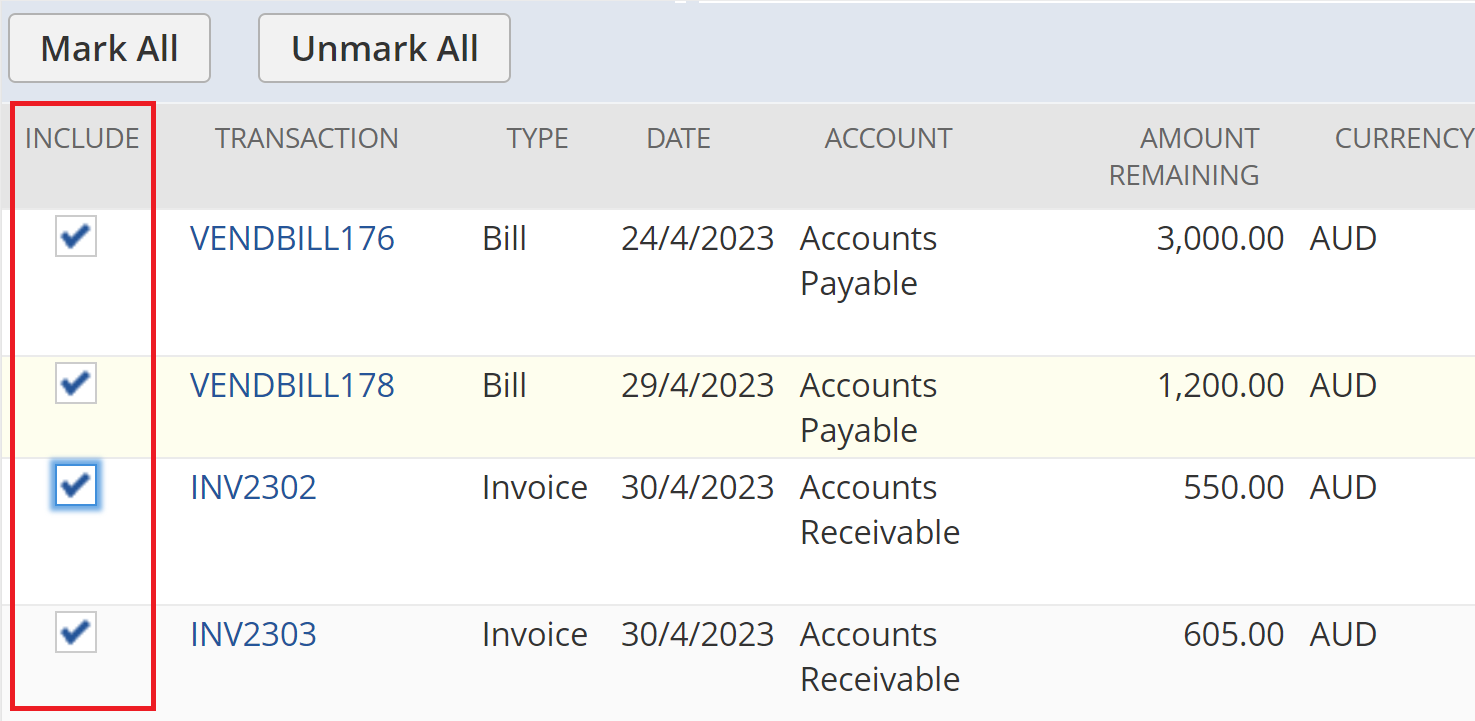Image resolution: width=1475 pixels, height=721 pixels.
Task: Open the INV2303 invoice link
Action: pos(253,634)
